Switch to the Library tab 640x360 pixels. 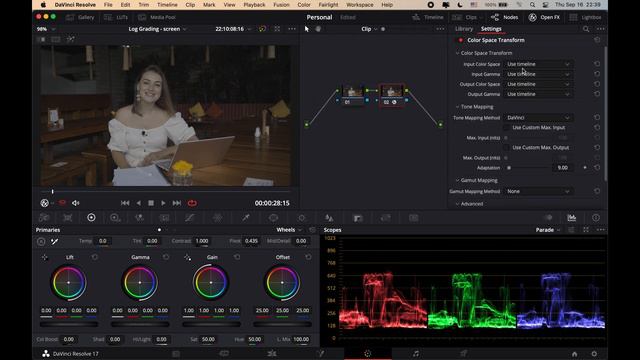point(464,29)
